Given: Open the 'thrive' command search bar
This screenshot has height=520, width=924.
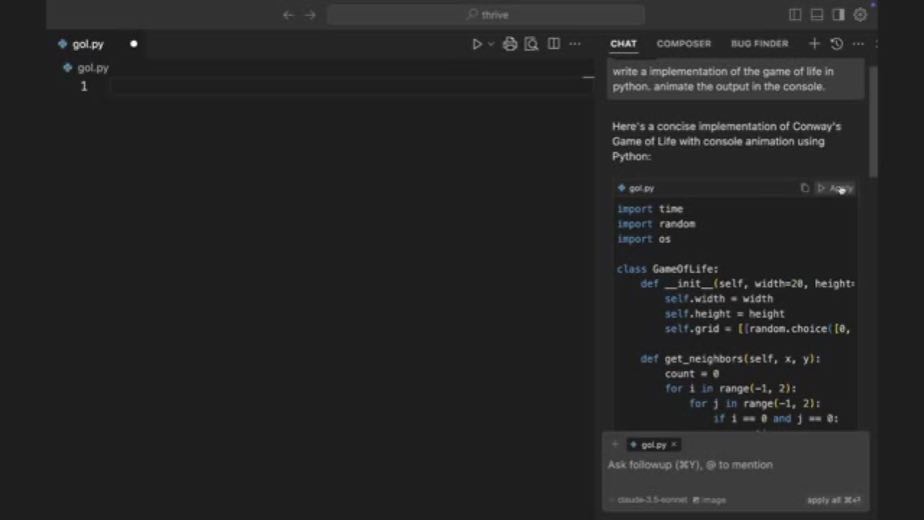Looking at the screenshot, I should [486, 15].
